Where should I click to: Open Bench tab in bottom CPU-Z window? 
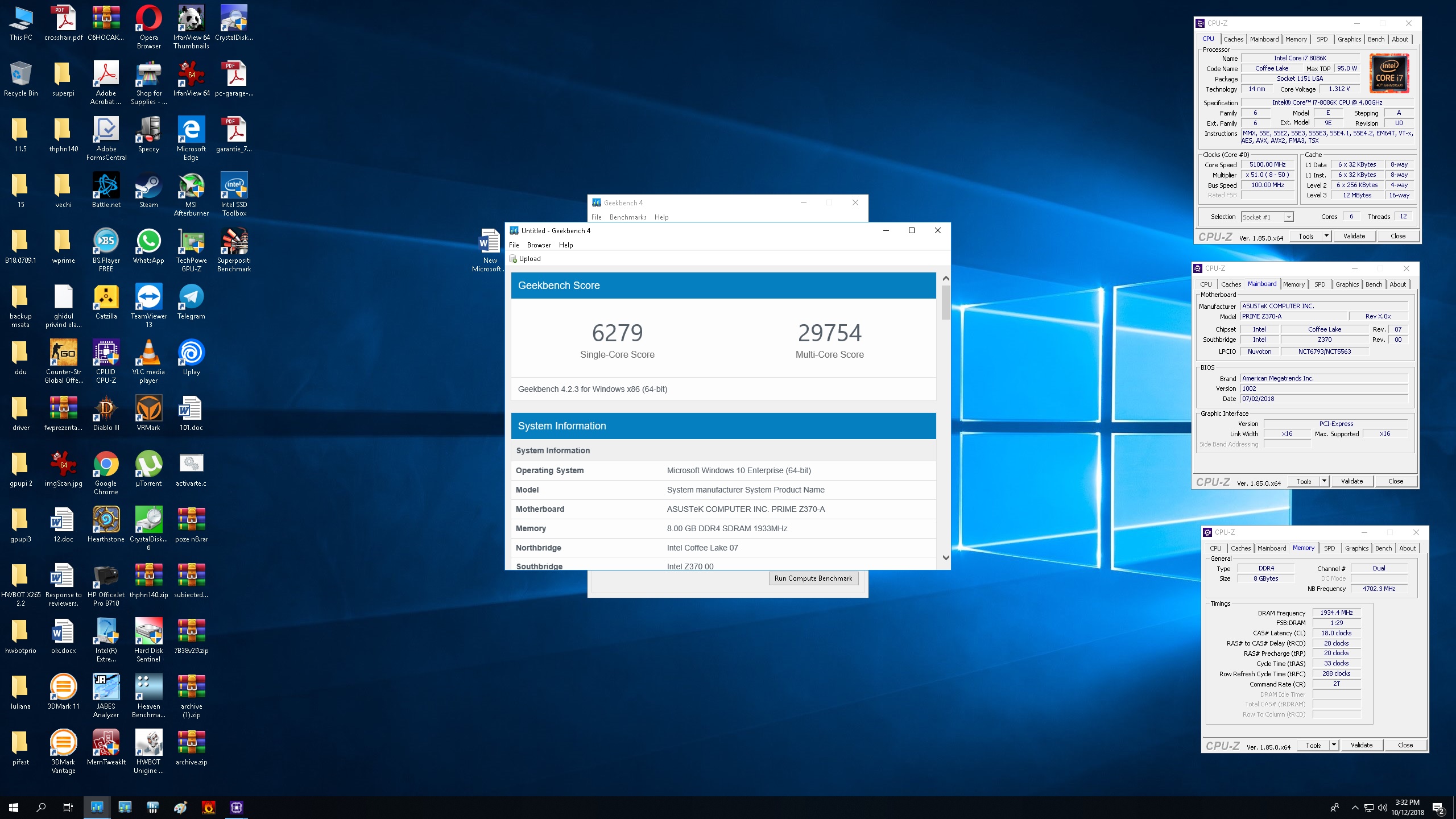tap(1383, 548)
